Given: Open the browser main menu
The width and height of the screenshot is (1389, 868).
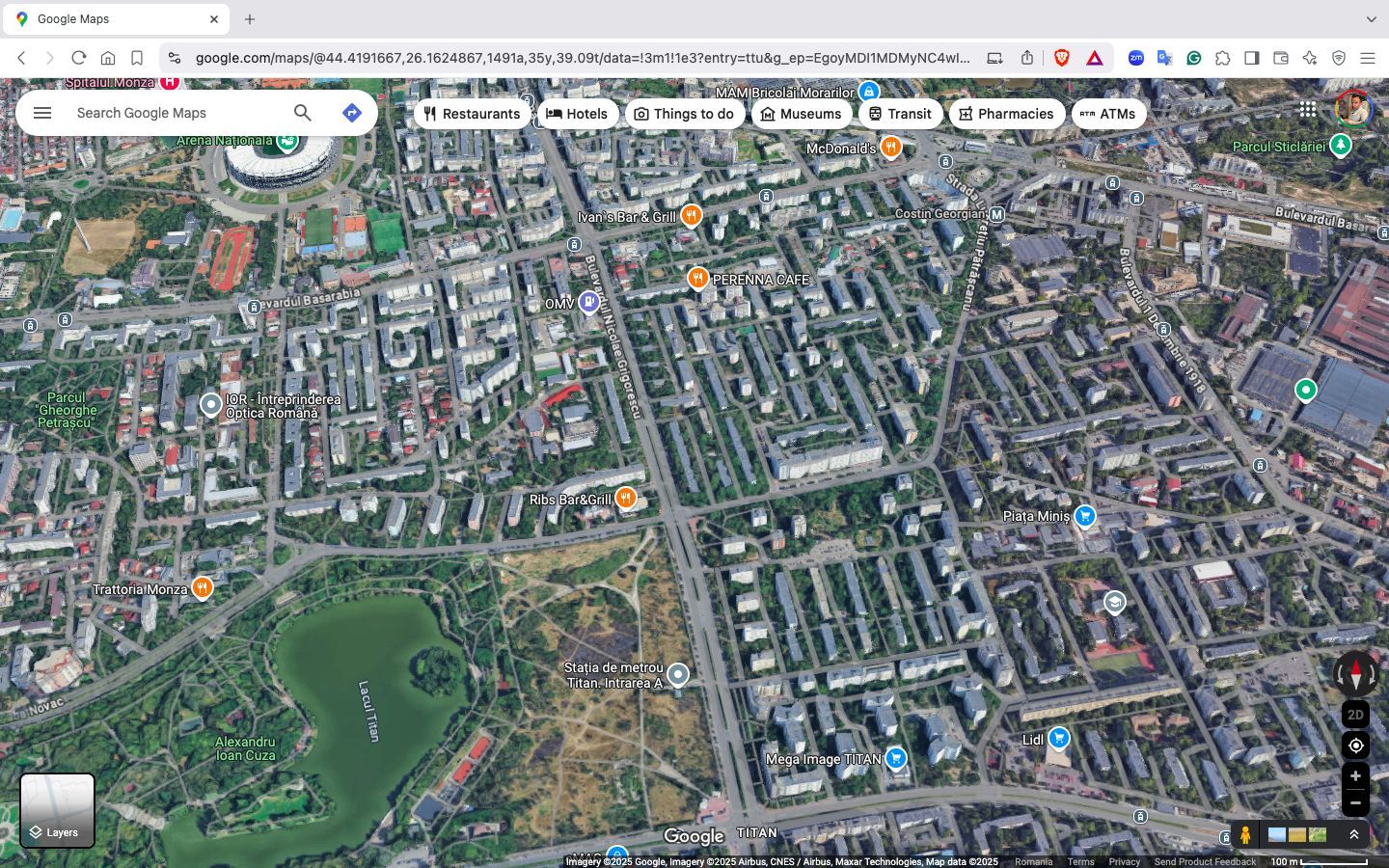Looking at the screenshot, I should pos(1367,58).
